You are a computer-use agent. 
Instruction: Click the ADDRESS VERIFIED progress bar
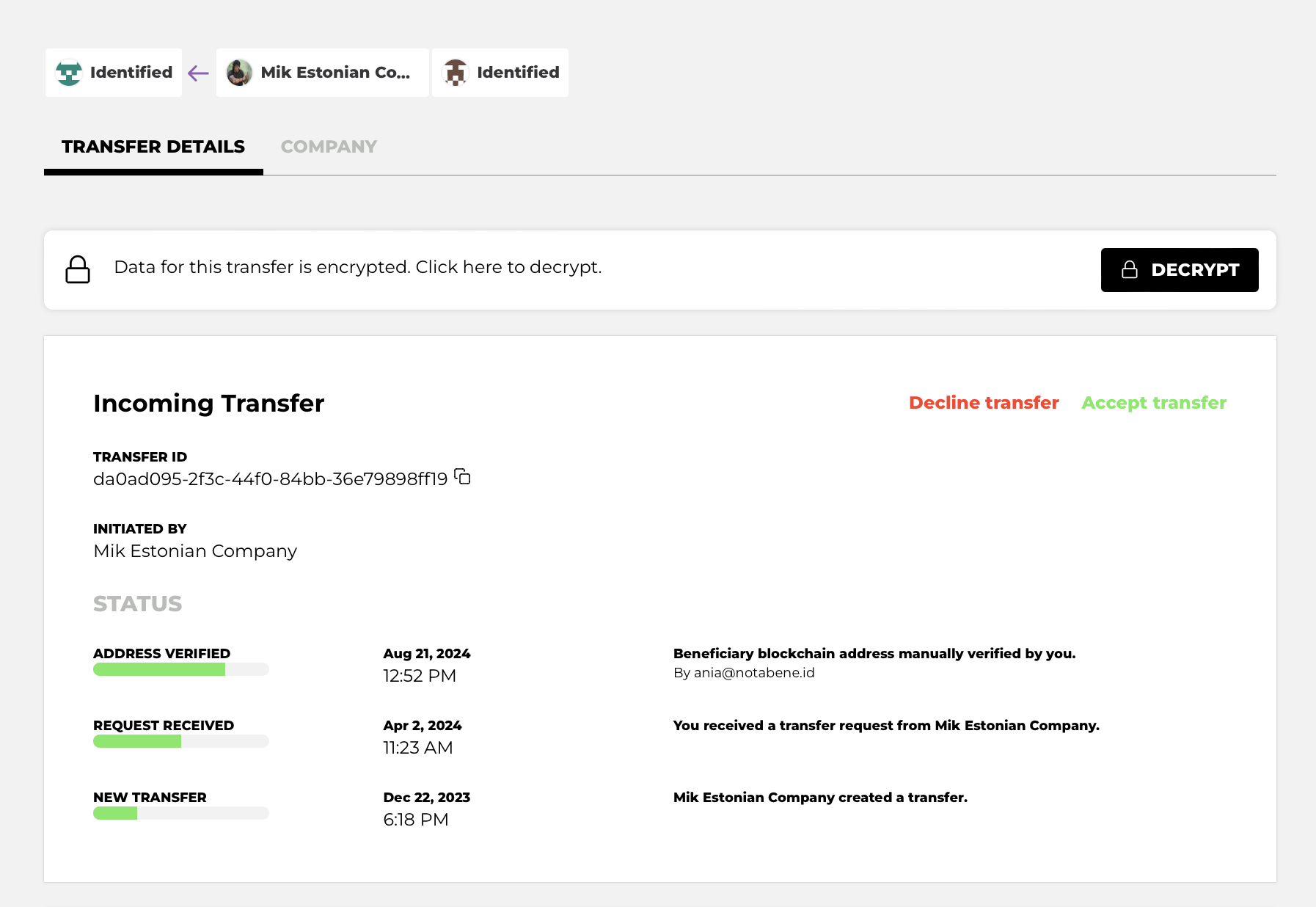click(x=181, y=669)
